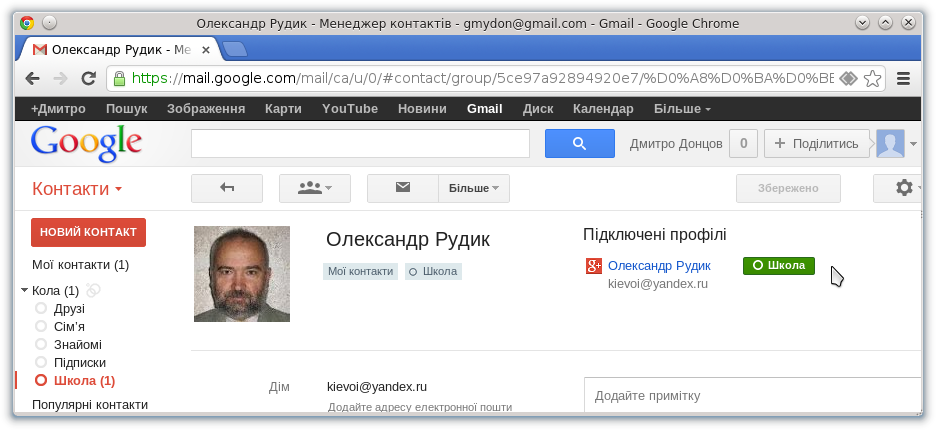Screen dimensions: 939x433
Task: Click Додайте адресу електронної пошти
Action: [420, 407]
